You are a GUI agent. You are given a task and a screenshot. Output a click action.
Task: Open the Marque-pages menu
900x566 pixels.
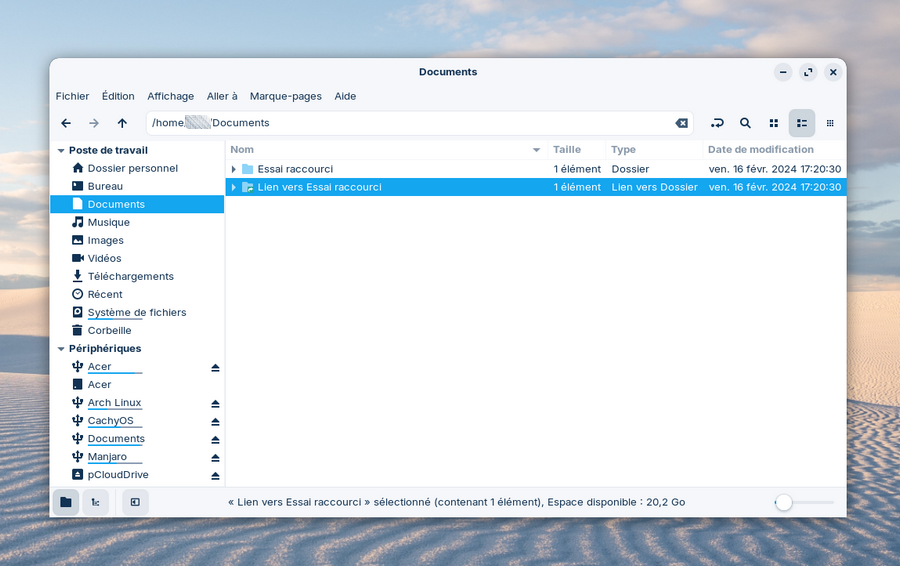point(285,96)
